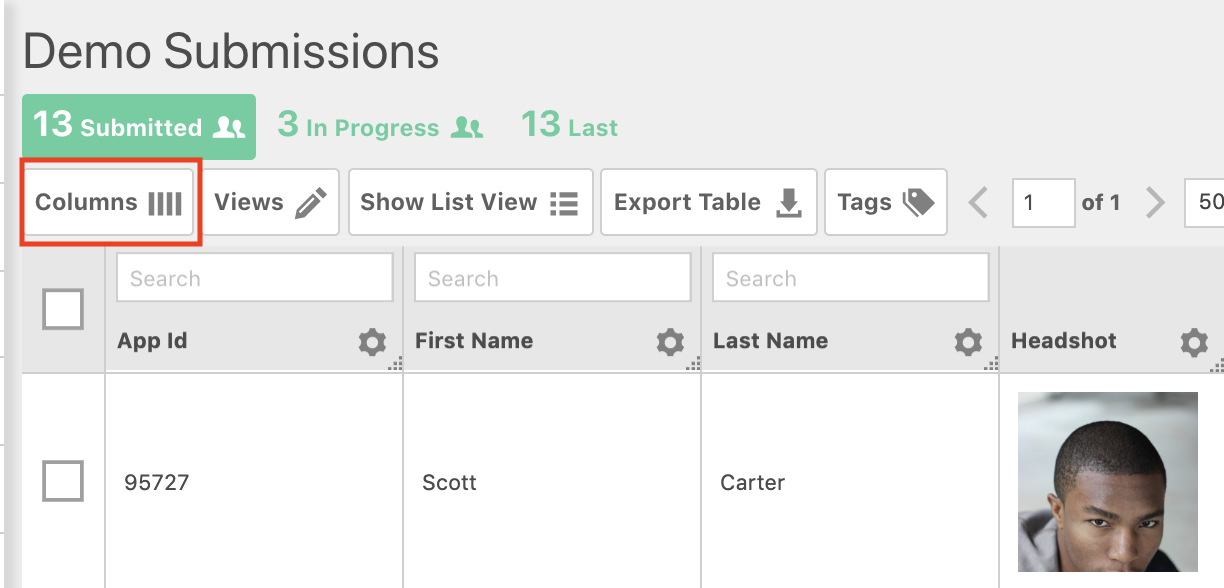Go to the next page arrow

(x=1155, y=203)
